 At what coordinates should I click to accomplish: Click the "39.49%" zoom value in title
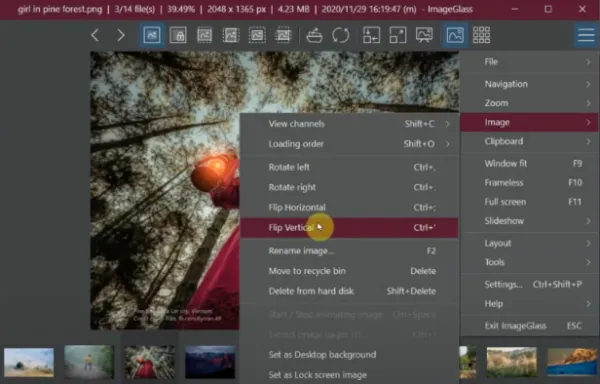[181, 9]
